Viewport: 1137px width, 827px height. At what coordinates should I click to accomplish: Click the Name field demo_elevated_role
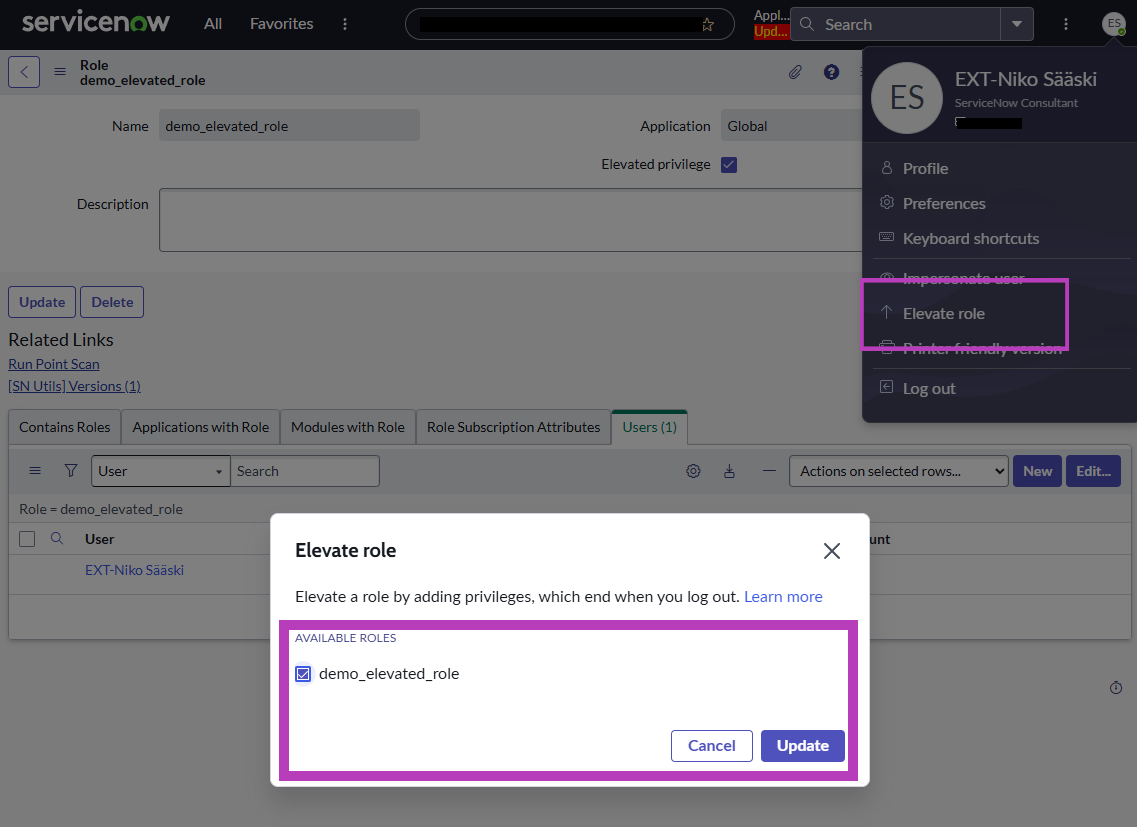(289, 126)
